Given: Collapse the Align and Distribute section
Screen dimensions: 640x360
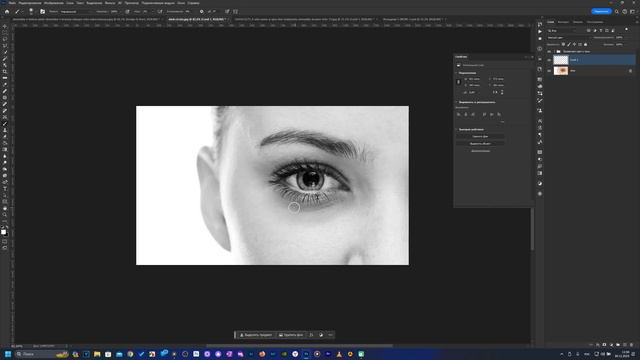Looking at the screenshot, I should [457, 102].
